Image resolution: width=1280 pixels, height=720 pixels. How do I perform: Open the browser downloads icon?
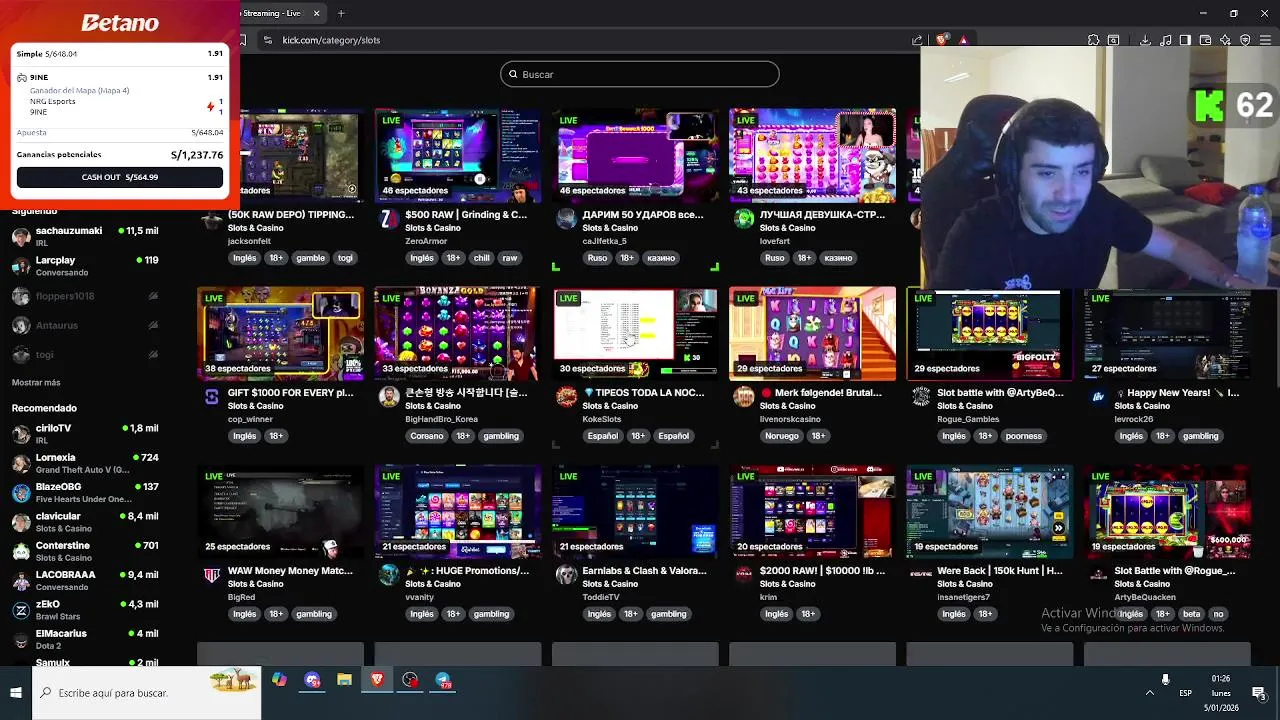[1145, 40]
